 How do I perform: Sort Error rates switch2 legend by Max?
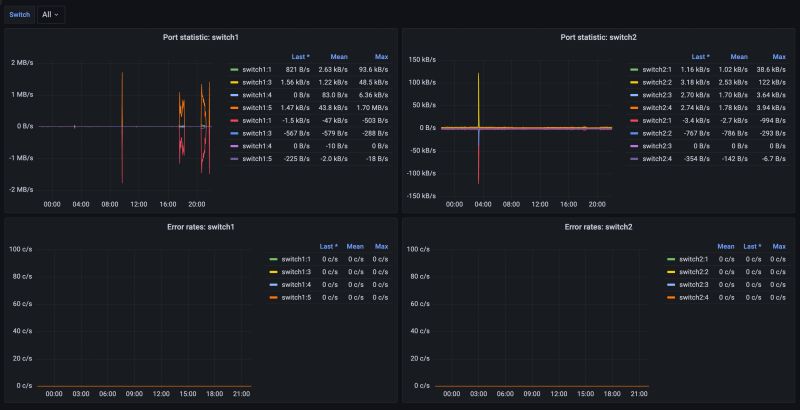click(779, 247)
